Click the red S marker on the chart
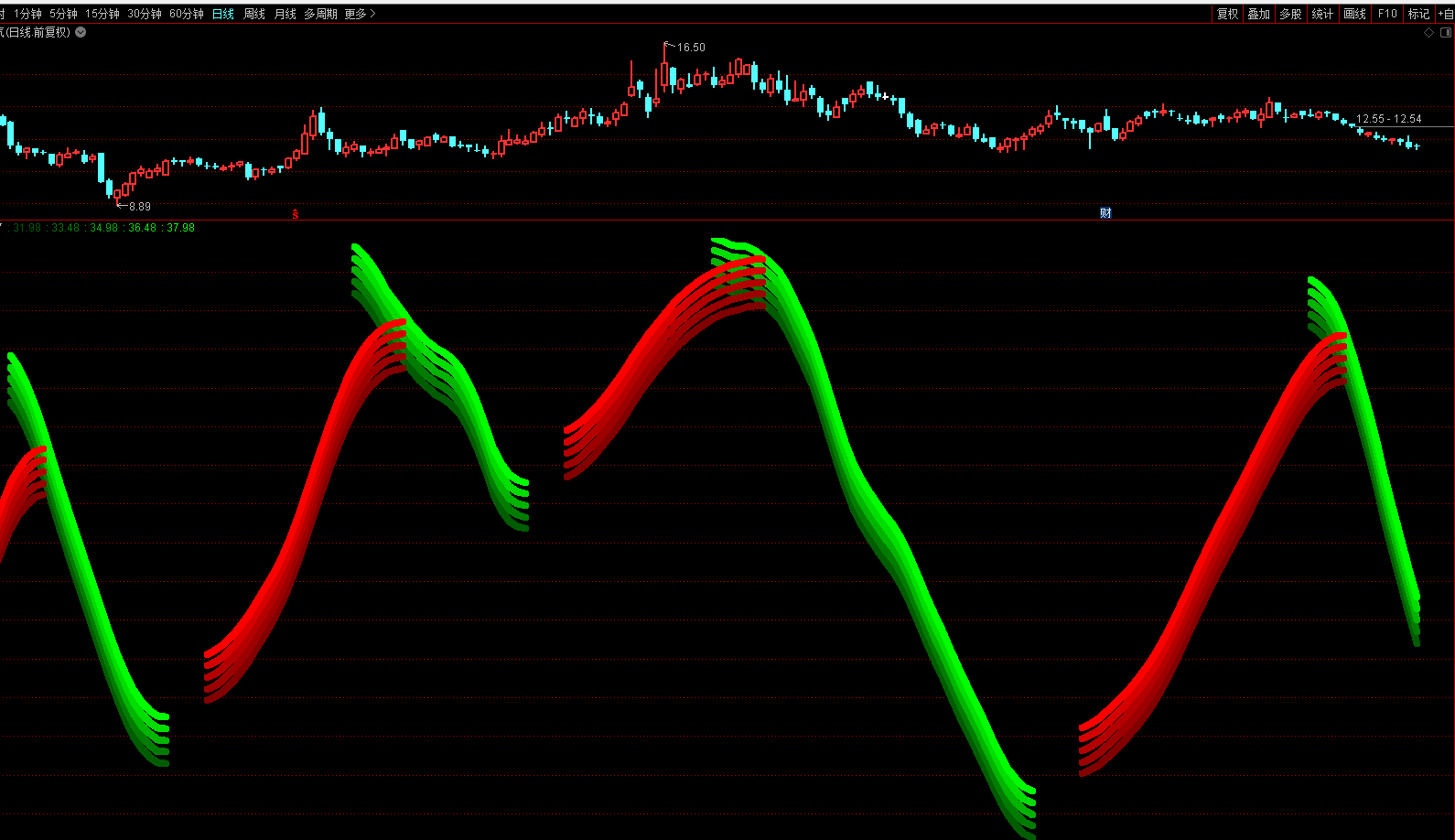Viewport: 1455px width, 840px height. pyautogui.click(x=296, y=214)
